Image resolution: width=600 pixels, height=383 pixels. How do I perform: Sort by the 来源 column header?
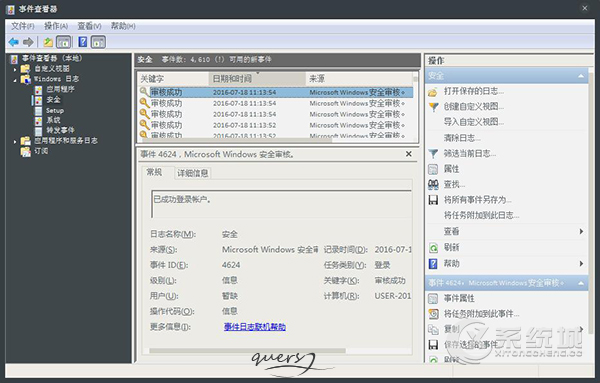[x=359, y=79]
